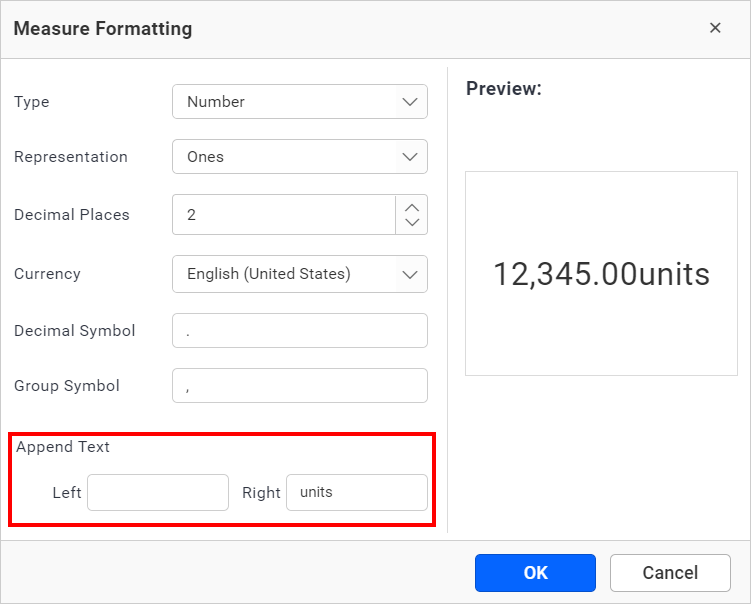Decrease Decimal Places with the down arrow

[412, 223]
